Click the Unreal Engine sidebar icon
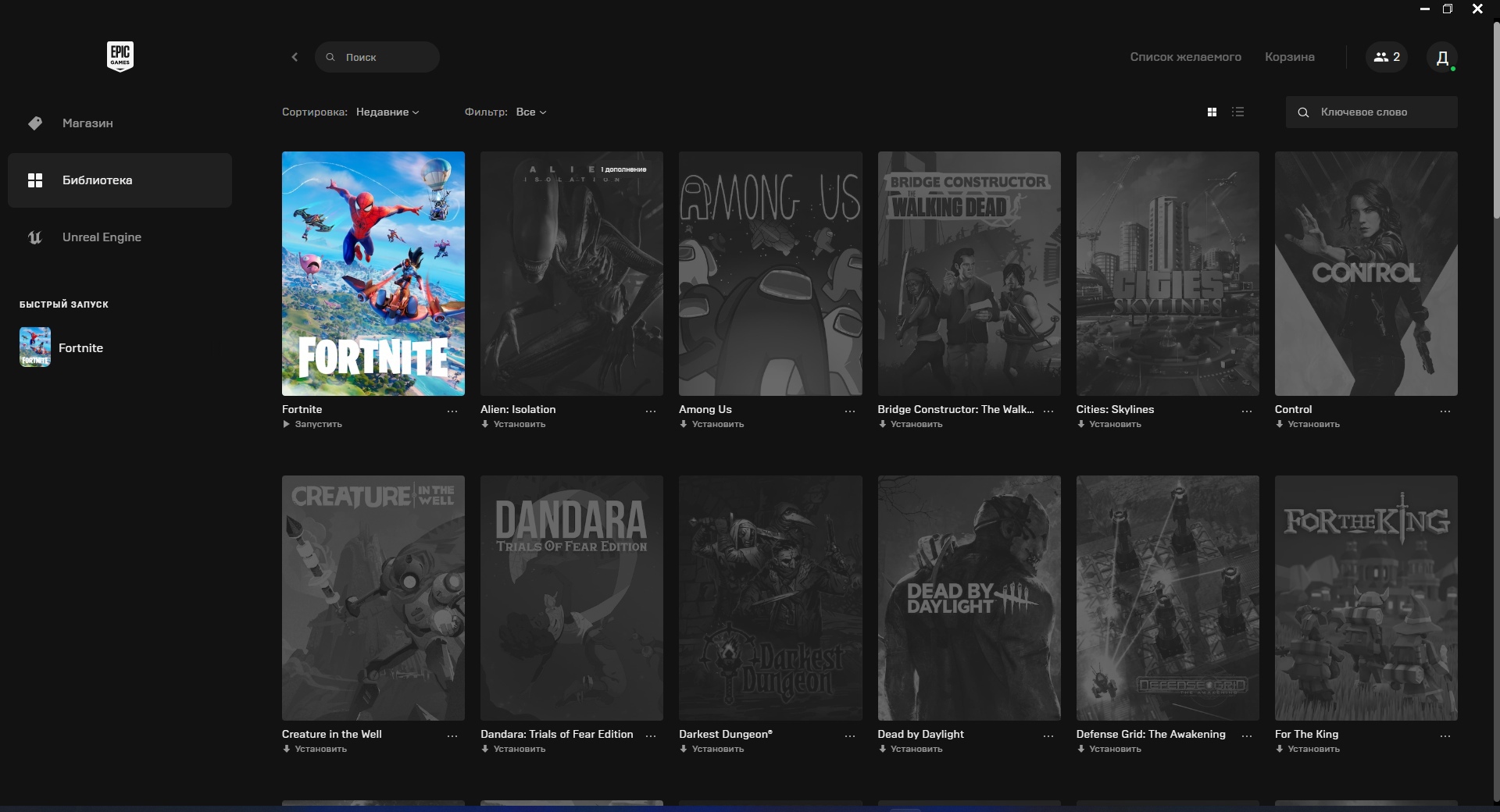Image resolution: width=1500 pixels, height=812 pixels. pyautogui.click(x=35, y=237)
